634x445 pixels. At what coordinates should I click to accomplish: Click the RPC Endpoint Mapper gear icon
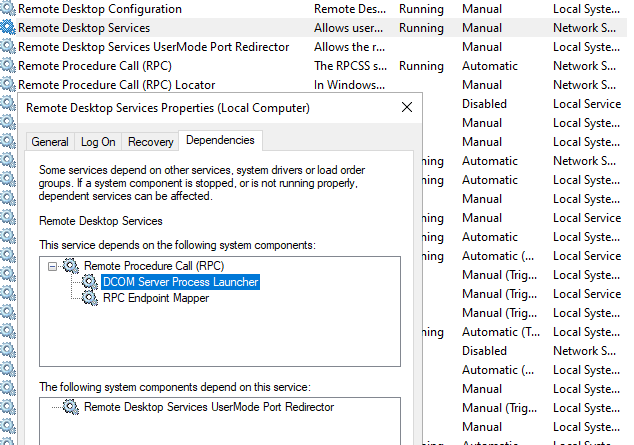(x=90, y=298)
